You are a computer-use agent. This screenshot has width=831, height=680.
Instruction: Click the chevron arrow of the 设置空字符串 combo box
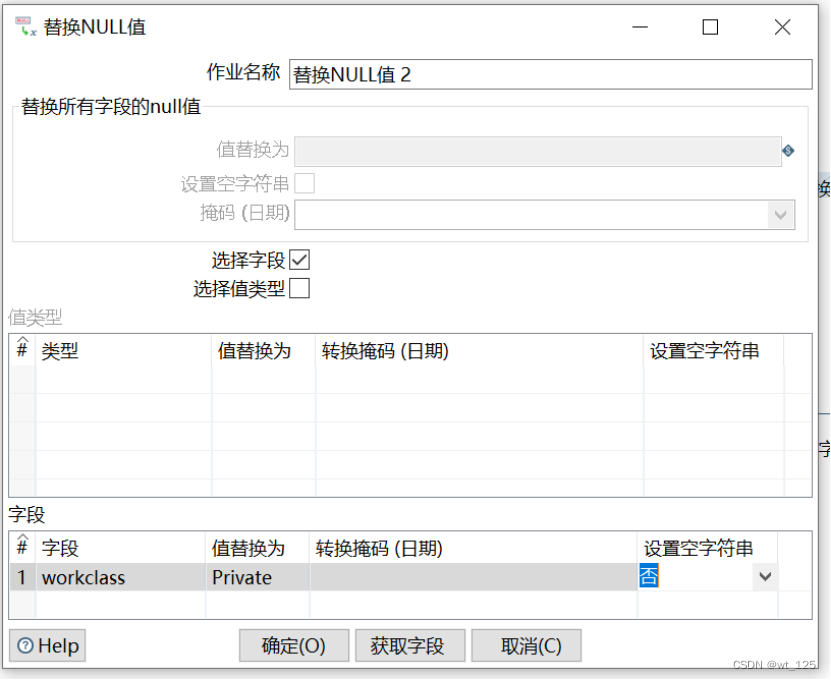point(763,577)
